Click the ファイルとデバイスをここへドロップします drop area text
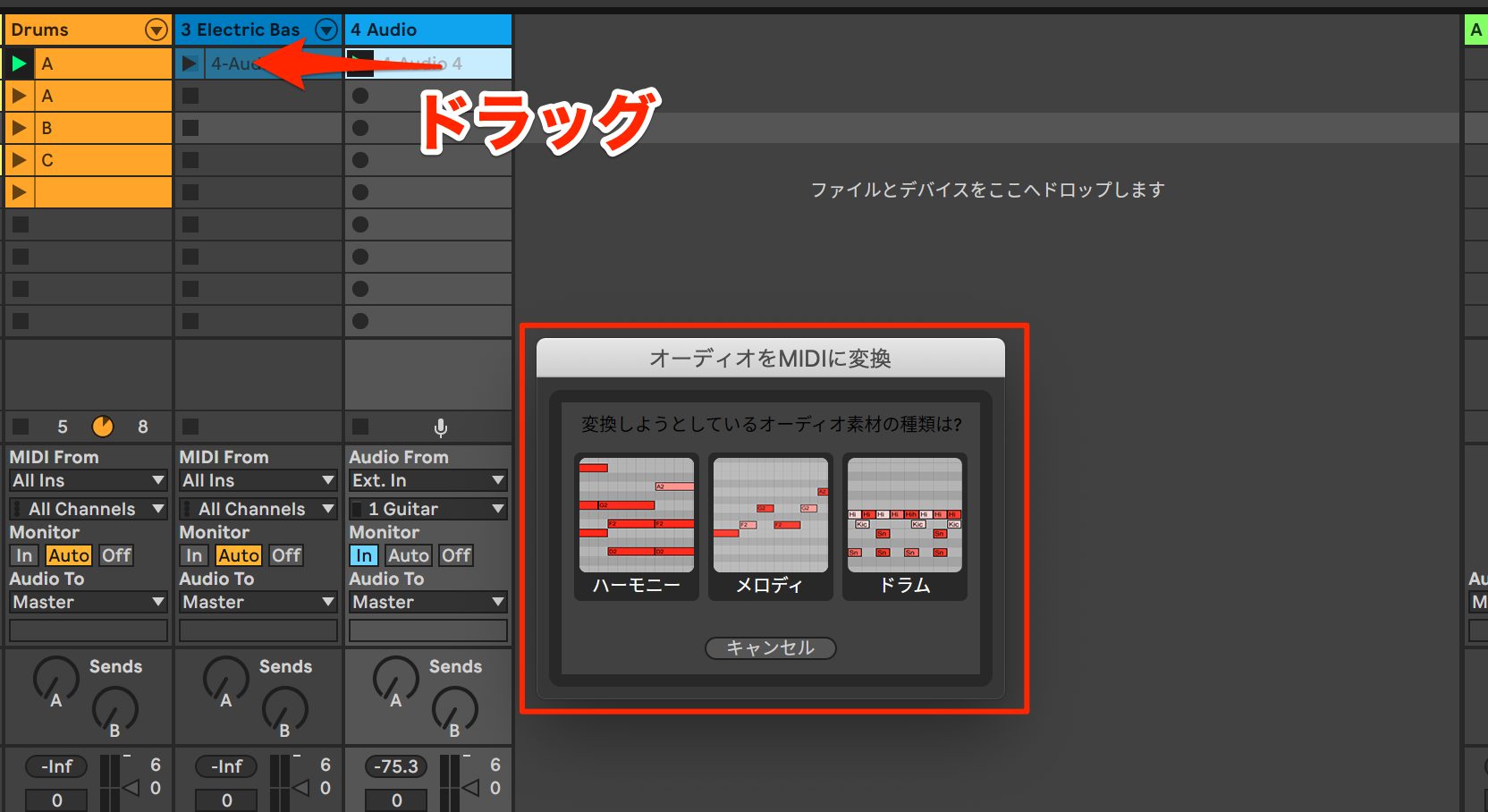Image resolution: width=1488 pixels, height=812 pixels. 987,190
